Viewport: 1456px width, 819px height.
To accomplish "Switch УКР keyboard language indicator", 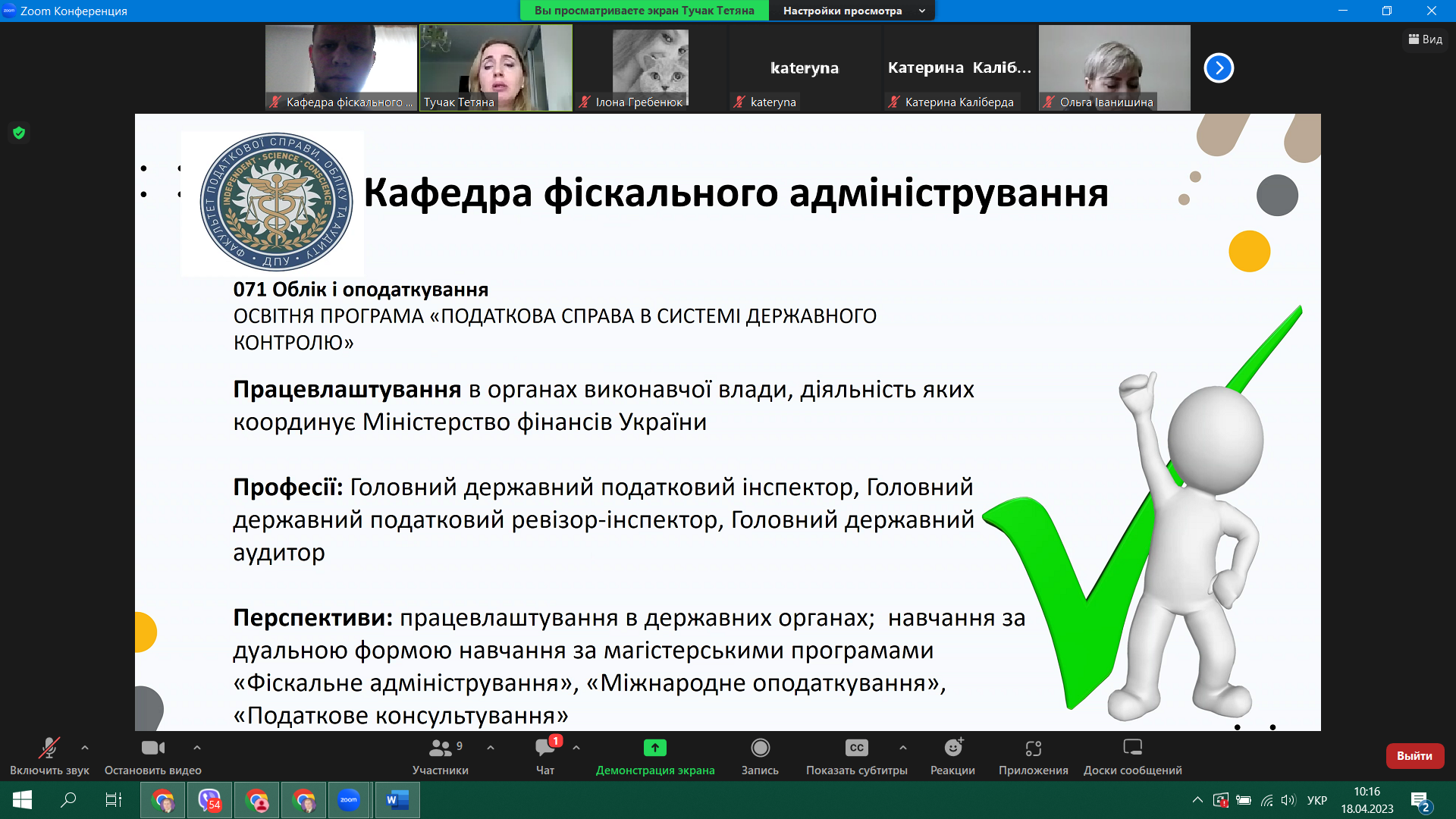I will [1317, 800].
